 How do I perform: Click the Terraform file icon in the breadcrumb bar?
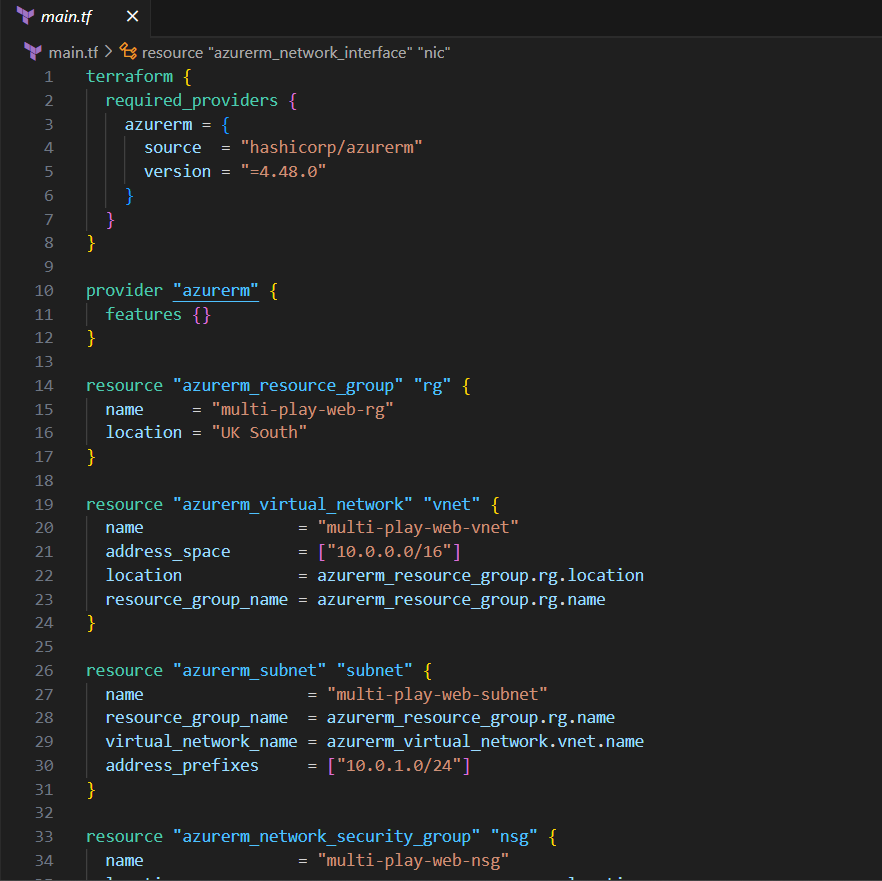tap(32, 52)
